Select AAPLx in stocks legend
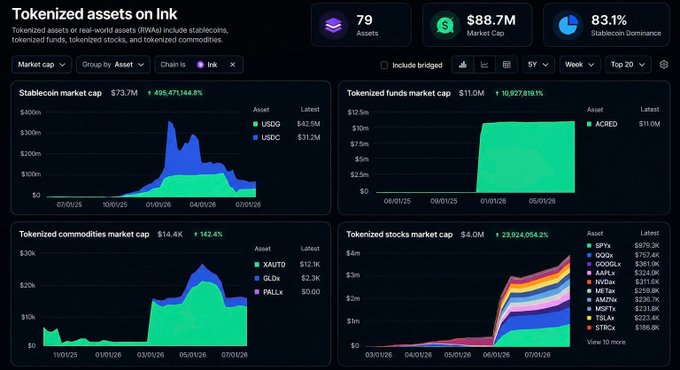The image size is (680, 370). pyautogui.click(x=605, y=273)
